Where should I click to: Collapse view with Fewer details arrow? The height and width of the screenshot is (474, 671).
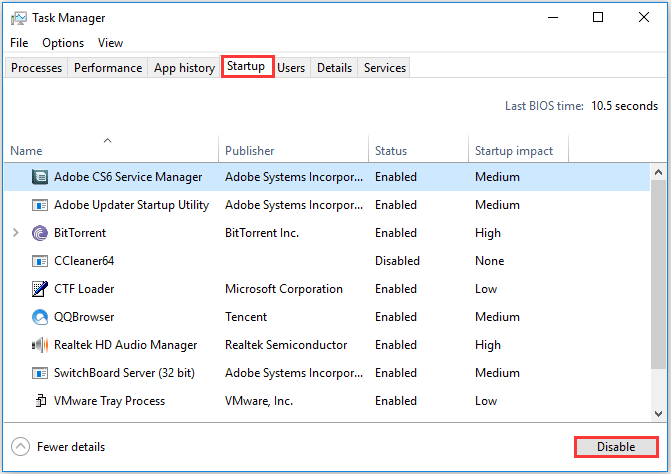point(21,447)
